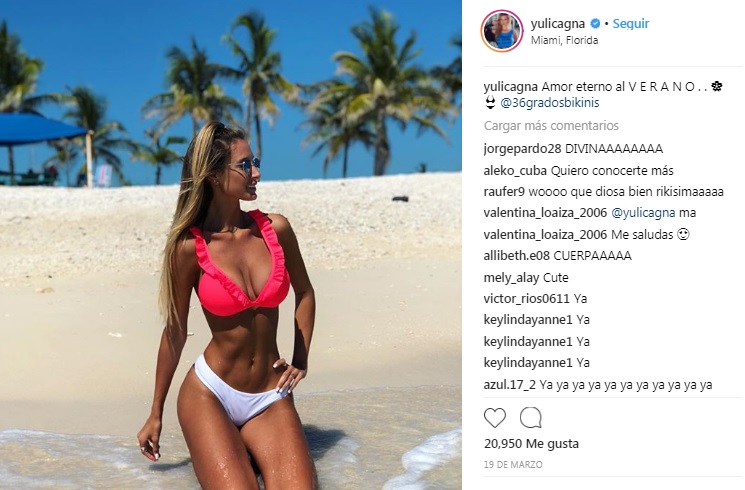The image size is (745, 490).
Task: Click the beach photo of the post
Action: tap(231, 245)
